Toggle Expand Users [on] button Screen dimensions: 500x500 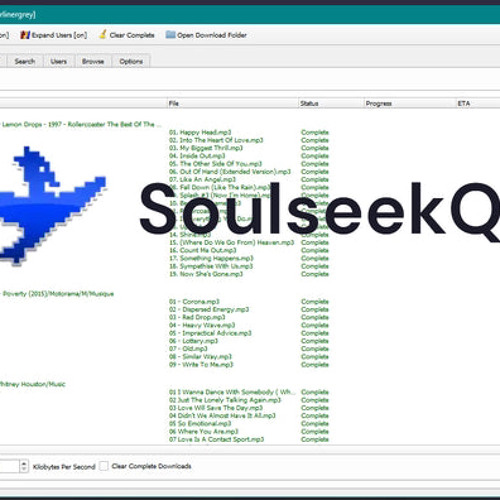click(54, 35)
